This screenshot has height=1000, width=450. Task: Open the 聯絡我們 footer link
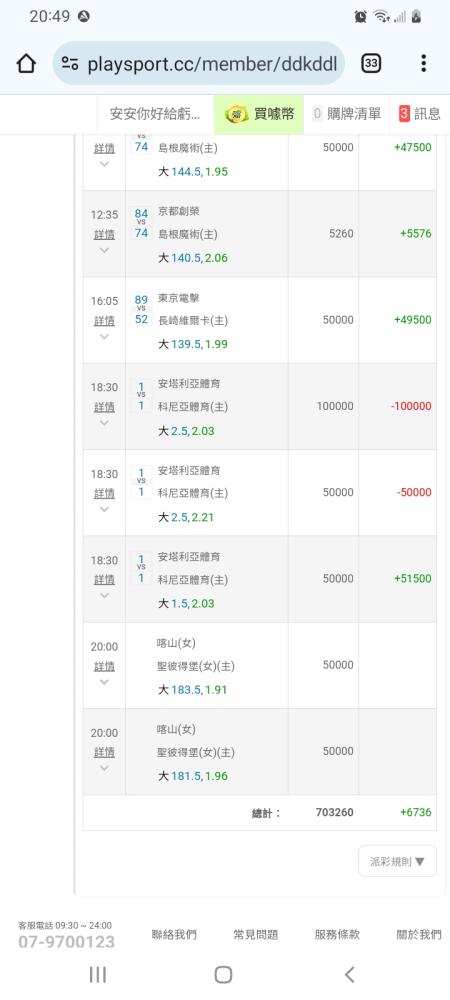coord(174,934)
